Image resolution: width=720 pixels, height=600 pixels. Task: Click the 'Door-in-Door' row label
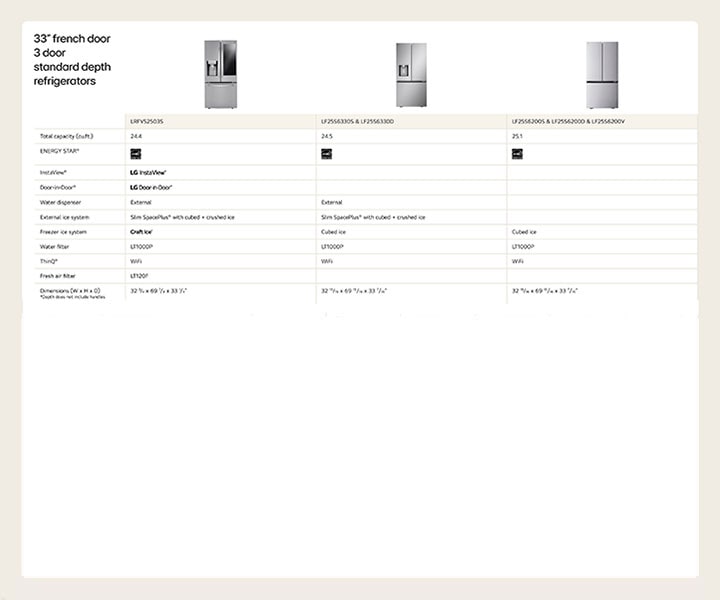point(58,187)
